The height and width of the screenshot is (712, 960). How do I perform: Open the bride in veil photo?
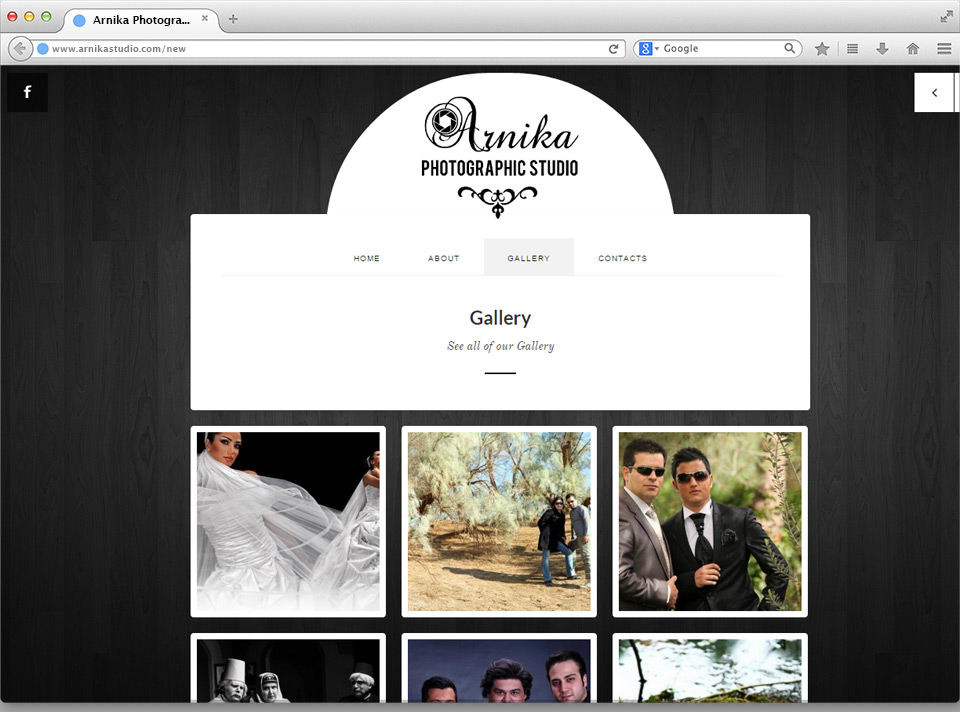288,522
